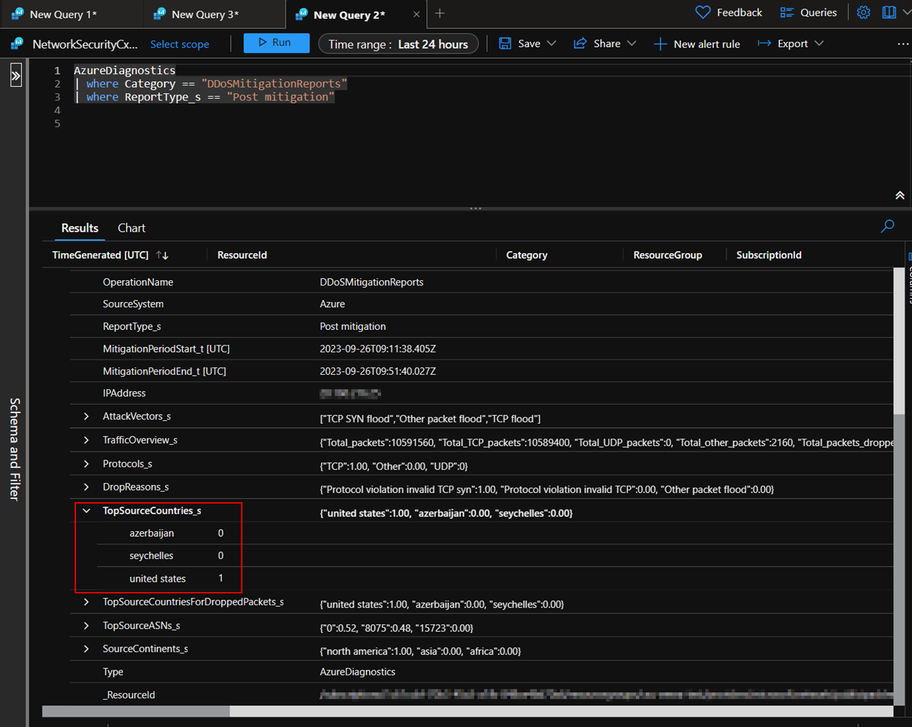
Task: Run the query with the Run button
Action: pos(276,43)
